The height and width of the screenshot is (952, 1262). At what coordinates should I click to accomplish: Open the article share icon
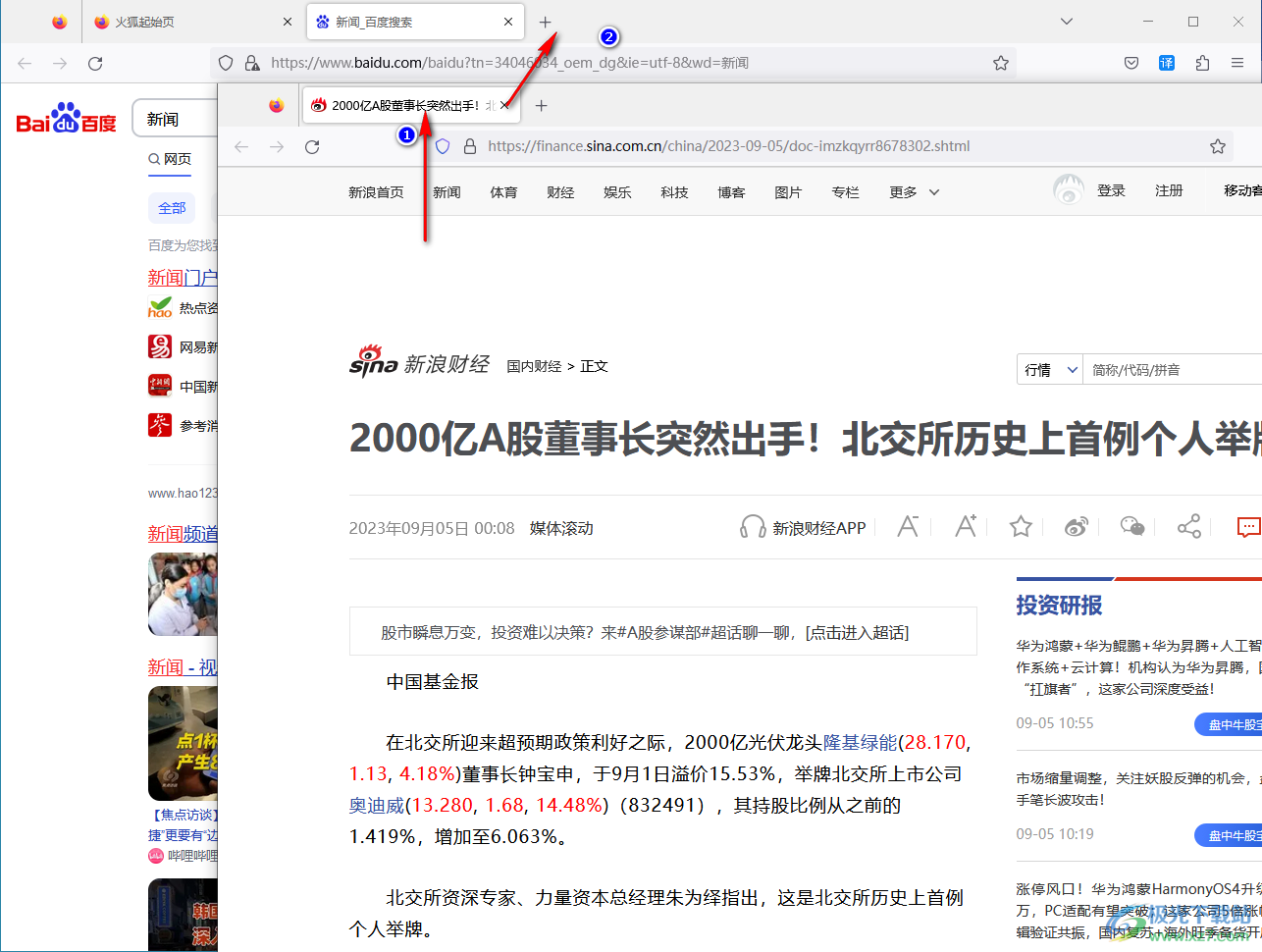(1189, 527)
